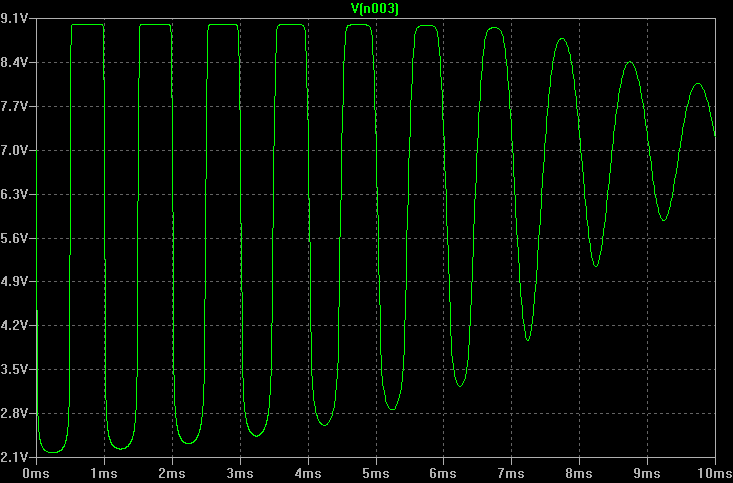Viewport: 733px width, 483px height.
Task: Click the 5.6V vertical axis tick label
Action: pos(17,238)
